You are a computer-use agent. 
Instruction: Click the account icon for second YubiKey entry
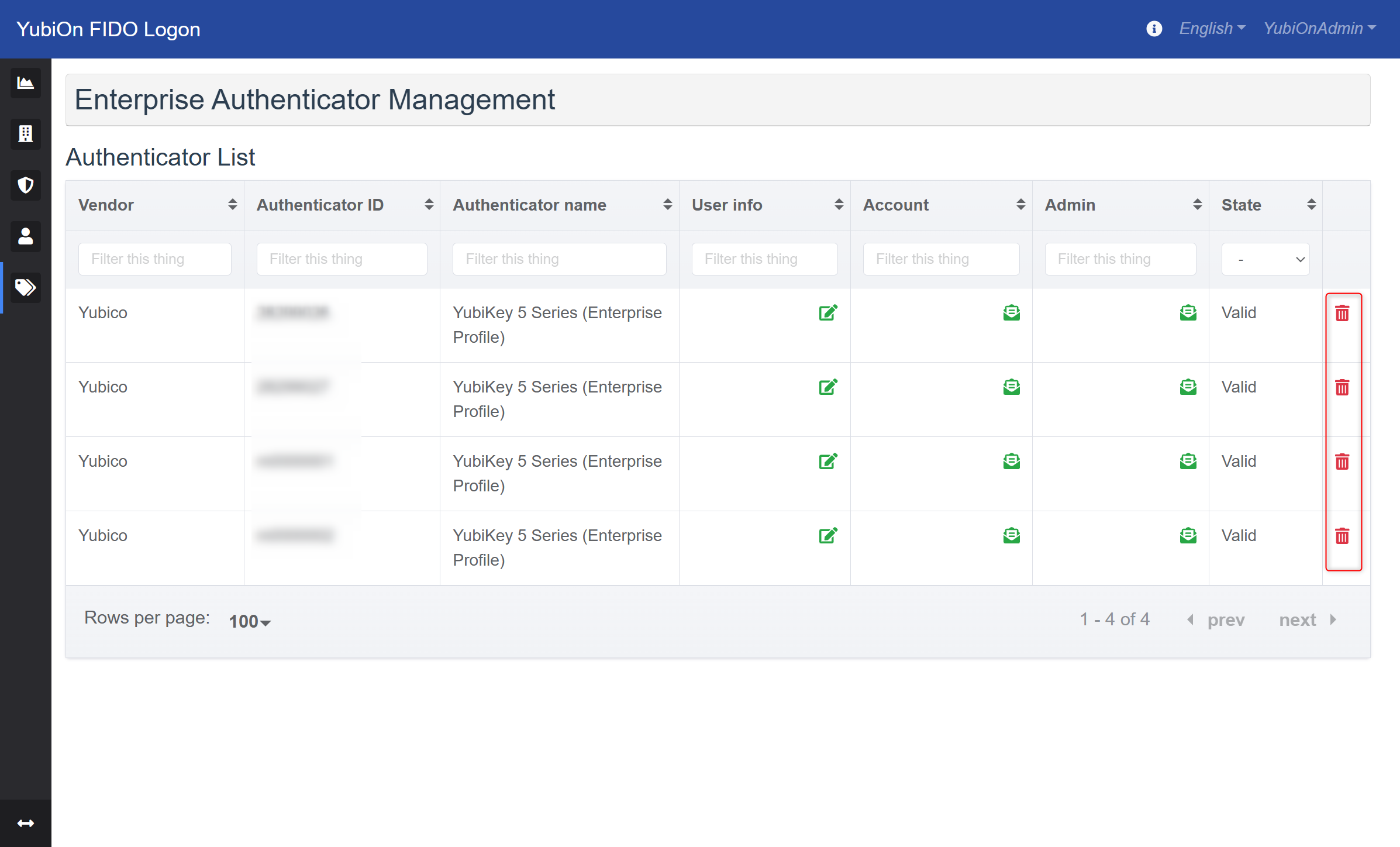point(1011,386)
